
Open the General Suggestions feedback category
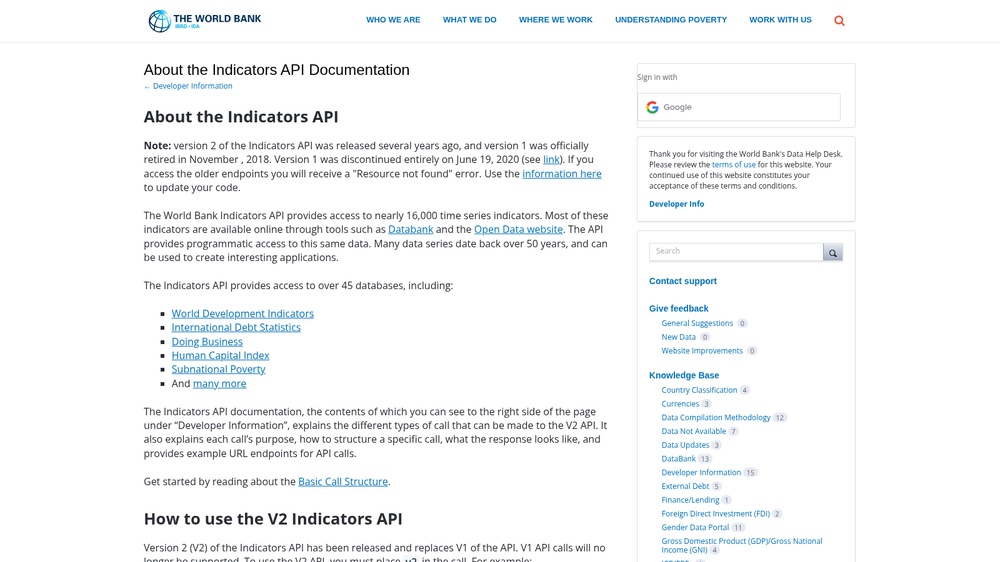(697, 323)
